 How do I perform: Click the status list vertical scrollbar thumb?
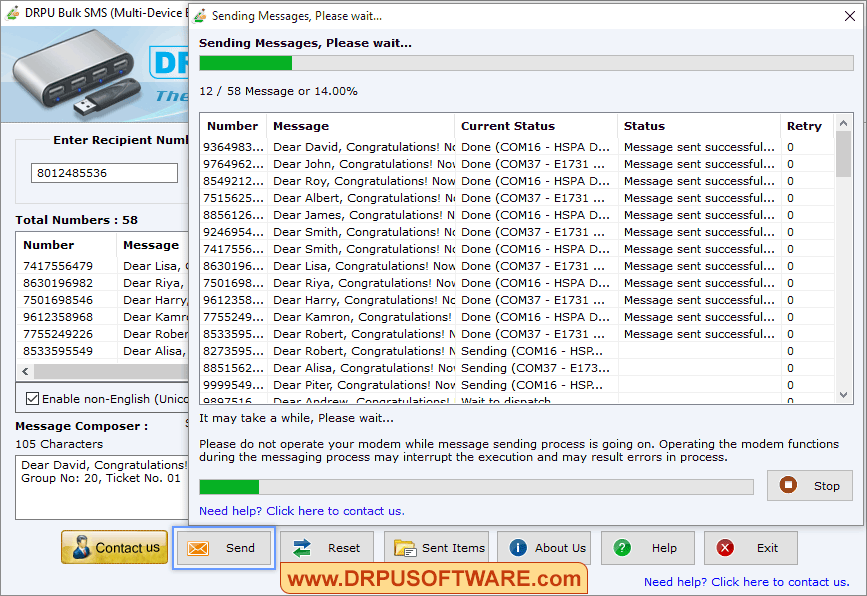(843, 154)
